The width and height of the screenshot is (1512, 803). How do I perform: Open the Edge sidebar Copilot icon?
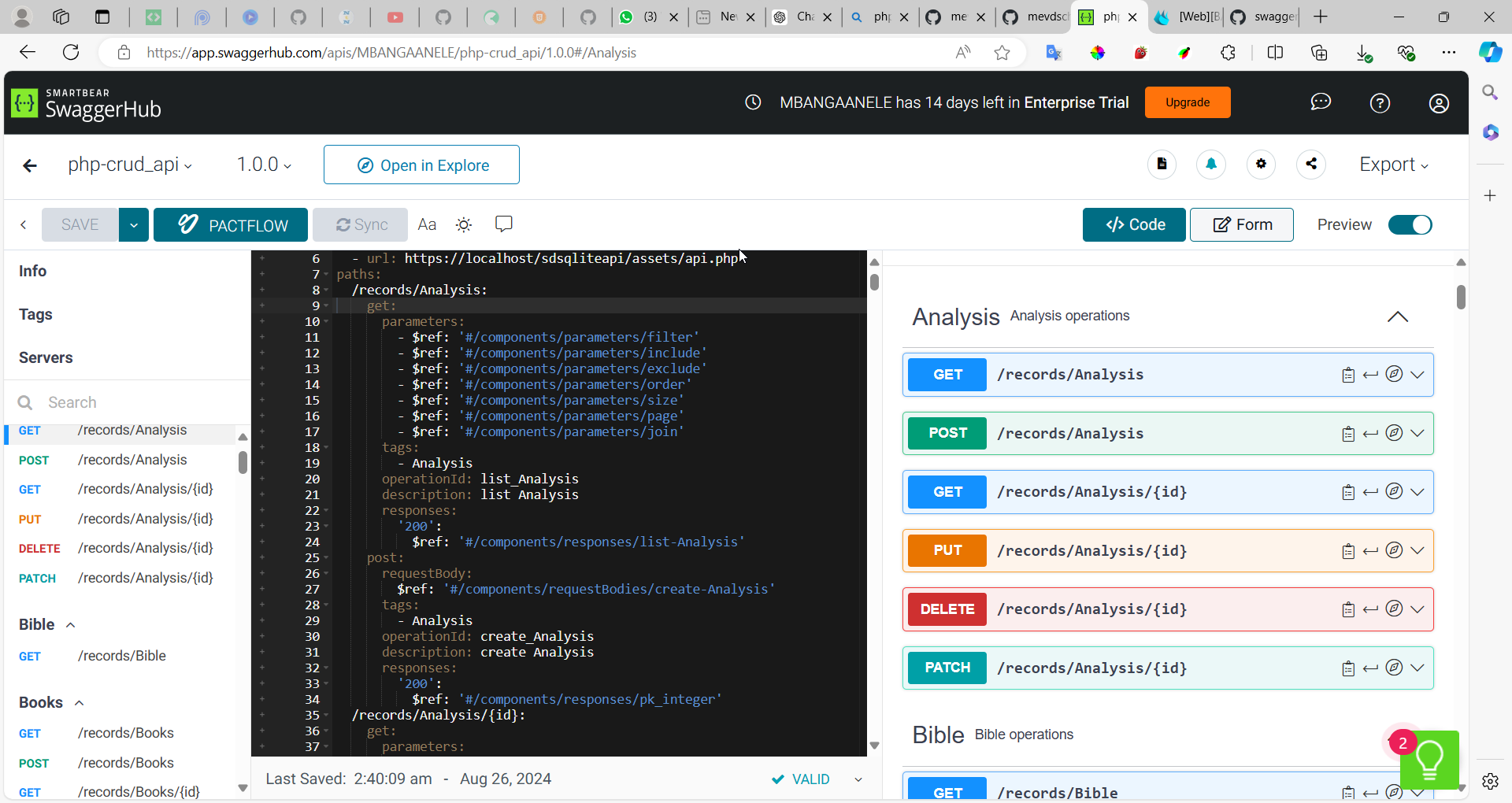[x=1490, y=53]
